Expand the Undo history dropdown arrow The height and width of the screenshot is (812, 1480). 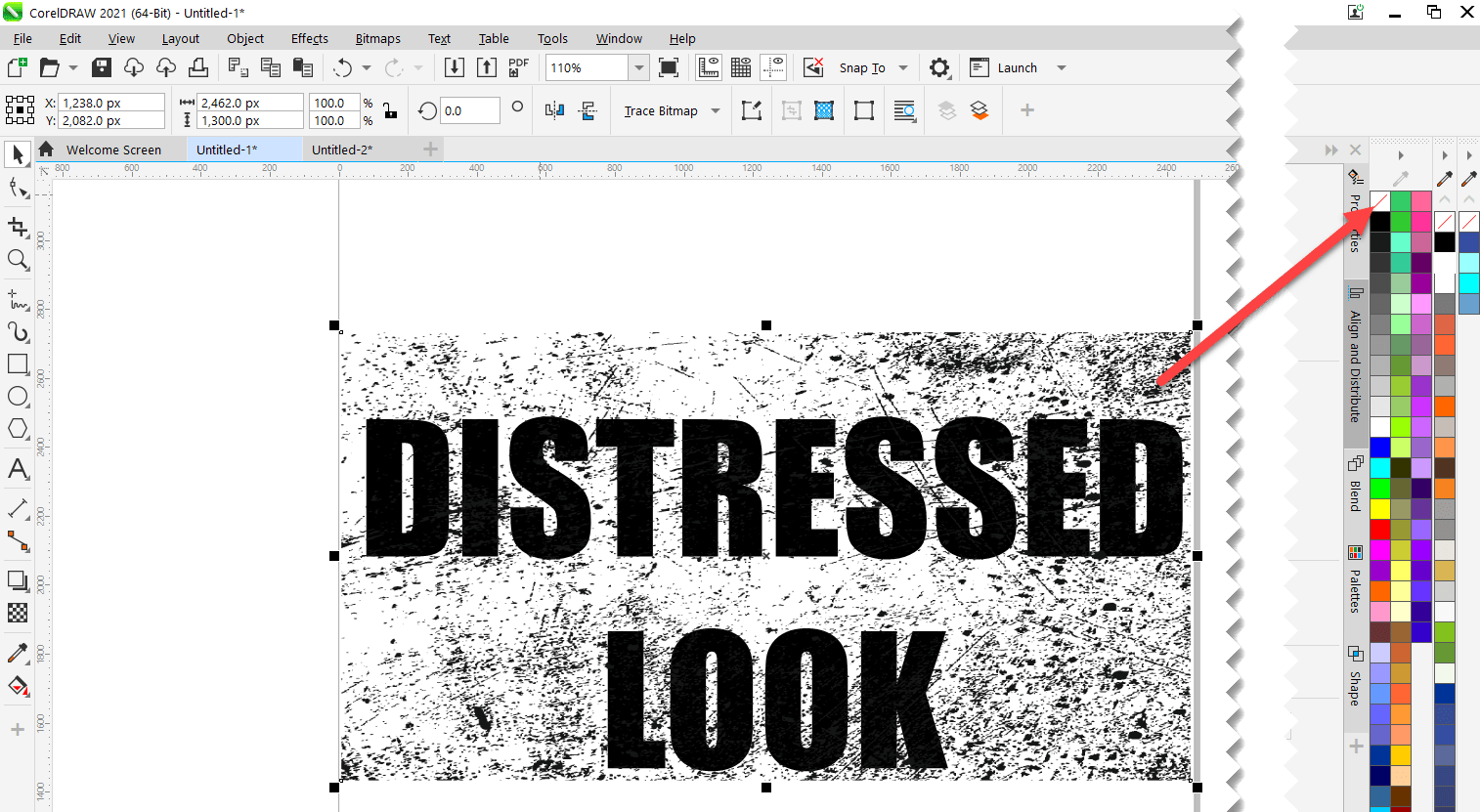367,67
